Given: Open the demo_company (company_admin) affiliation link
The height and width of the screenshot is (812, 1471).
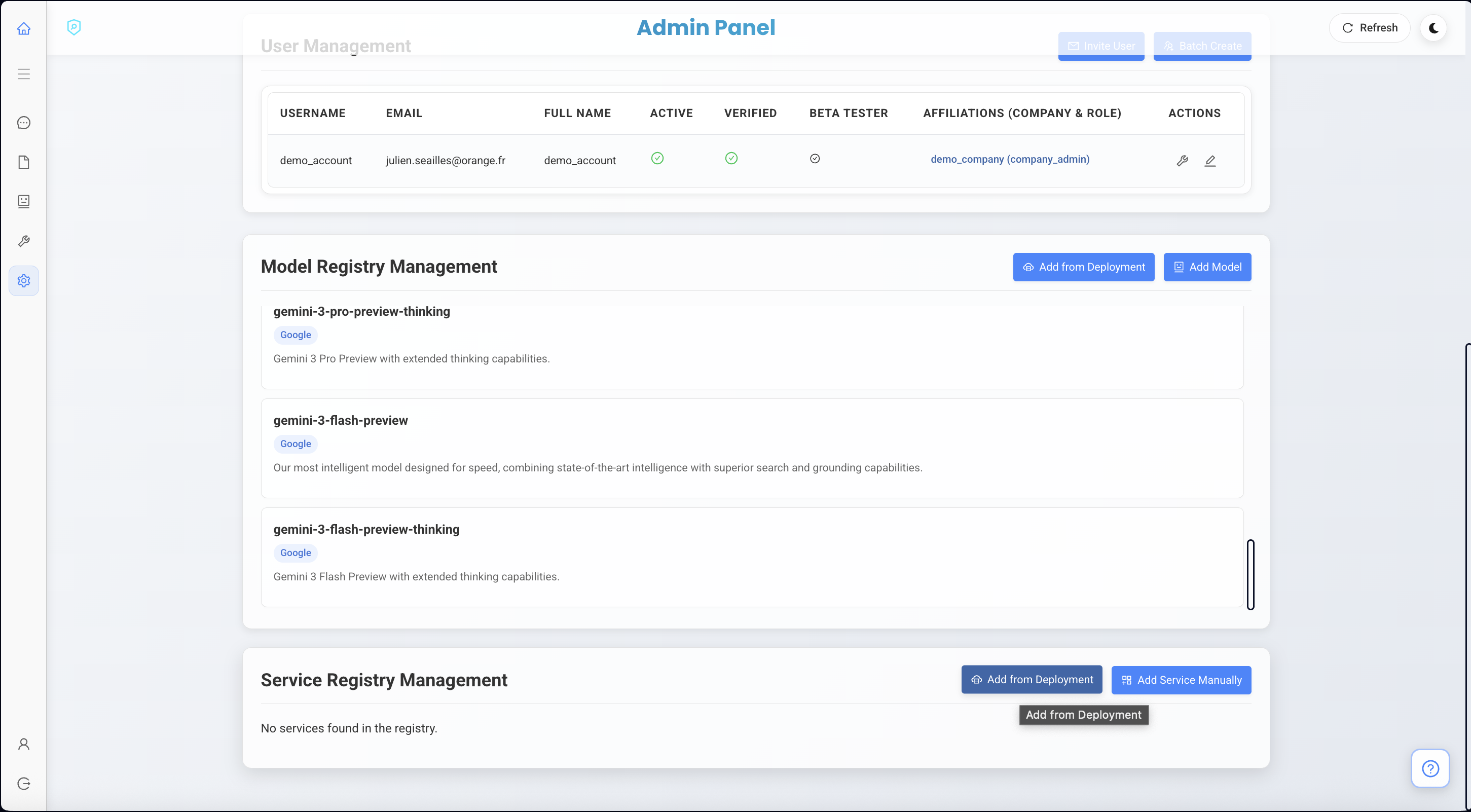Looking at the screenshot, I should click(1009, 159).
